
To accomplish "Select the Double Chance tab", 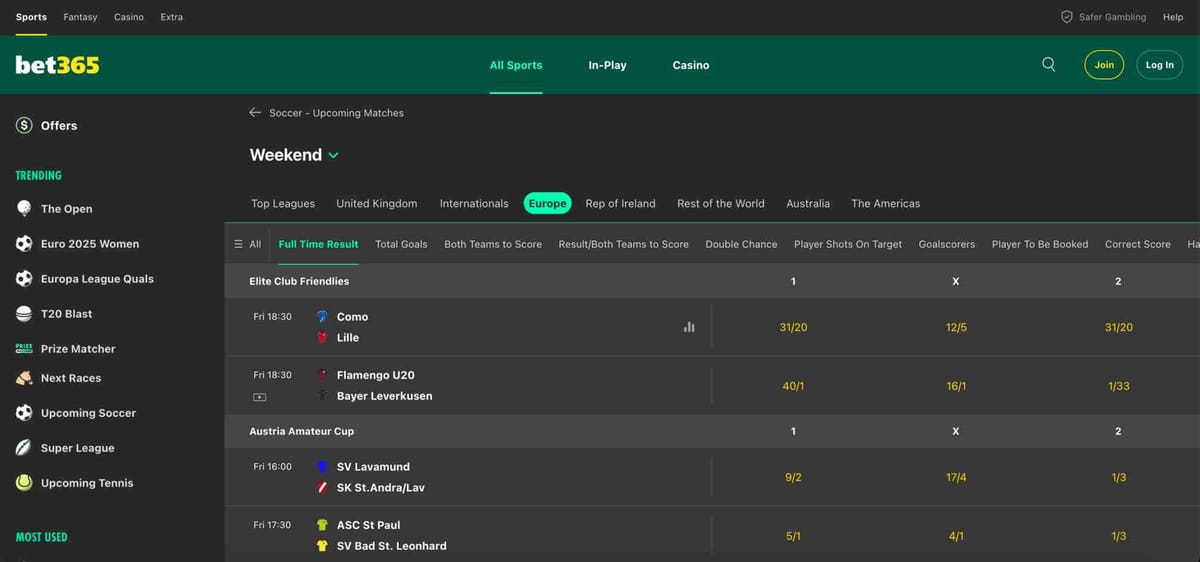I will click(741, 244).
